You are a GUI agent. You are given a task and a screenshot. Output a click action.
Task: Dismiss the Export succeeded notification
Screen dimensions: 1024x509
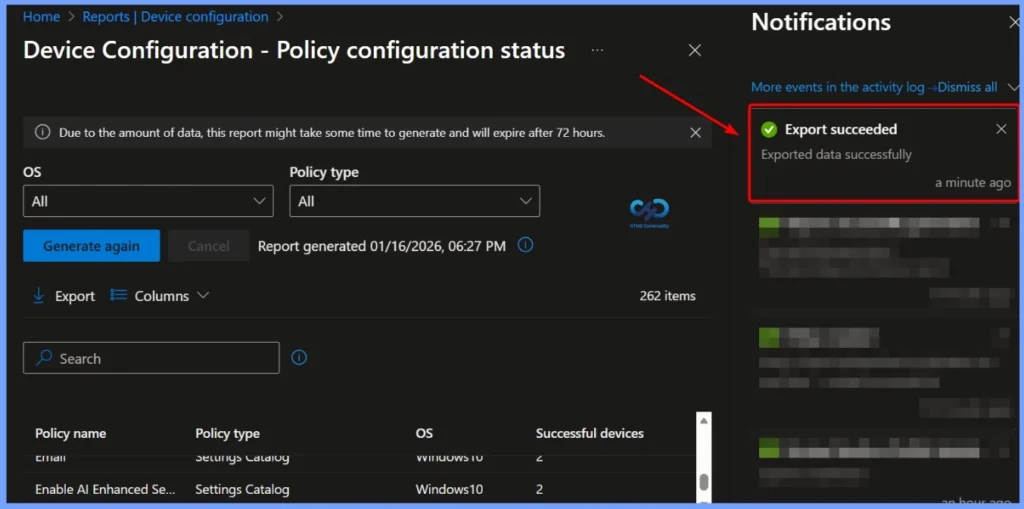(x=1001, y=129)
